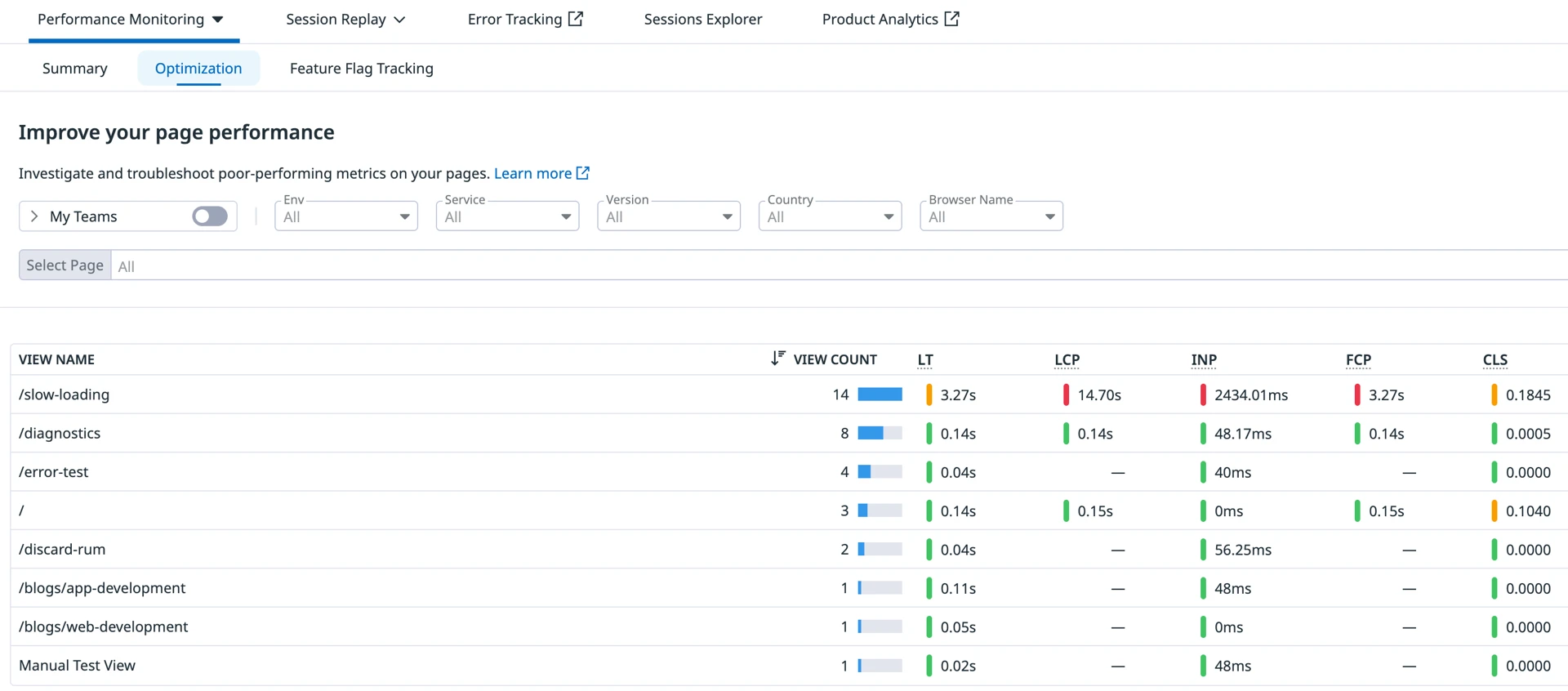The image size is (1568, 691).
Task: Click the red LCP indicator for /slow-loading
Action: 1066,395
